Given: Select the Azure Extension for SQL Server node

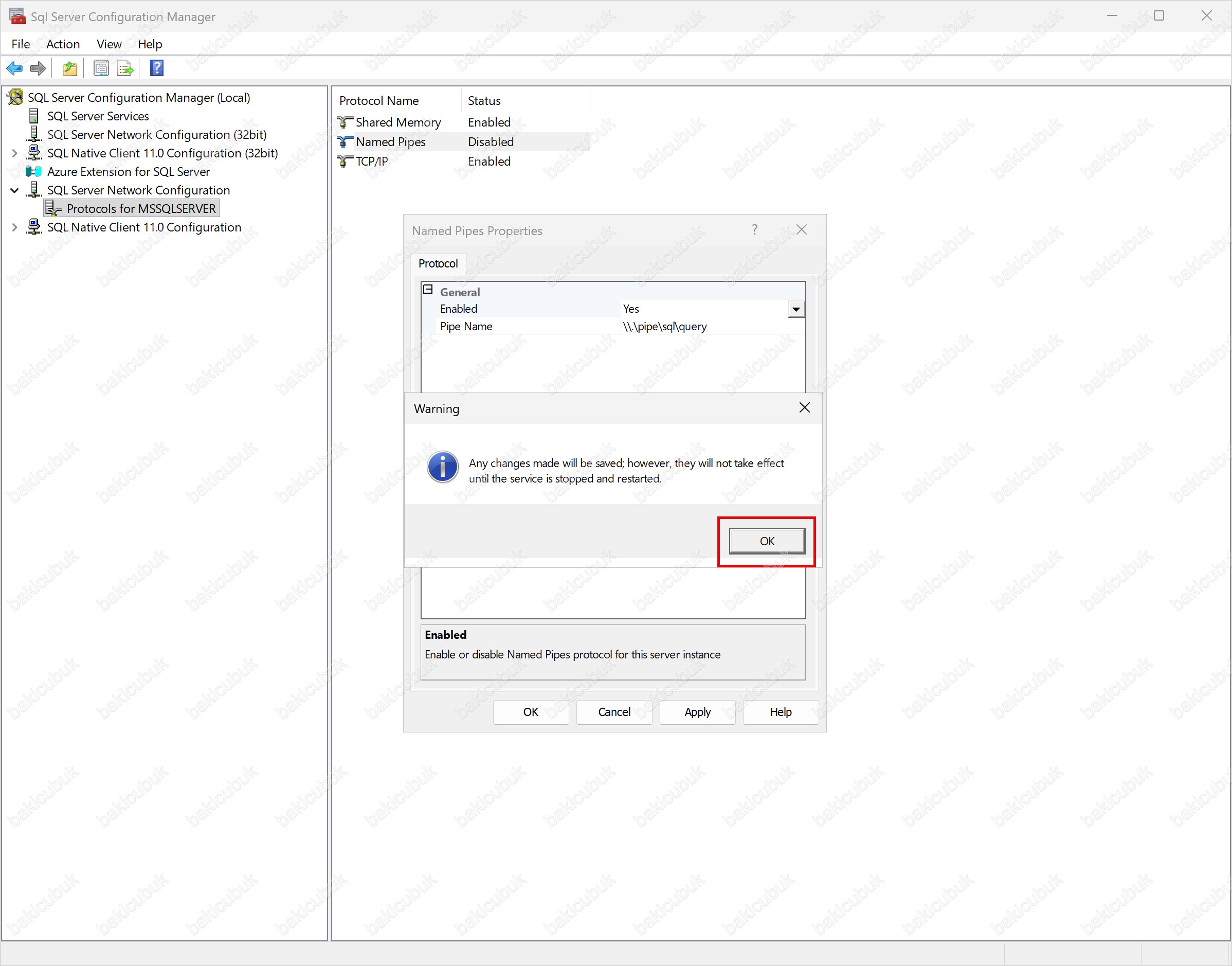Looking at the screenshot, I should point(128,171).
